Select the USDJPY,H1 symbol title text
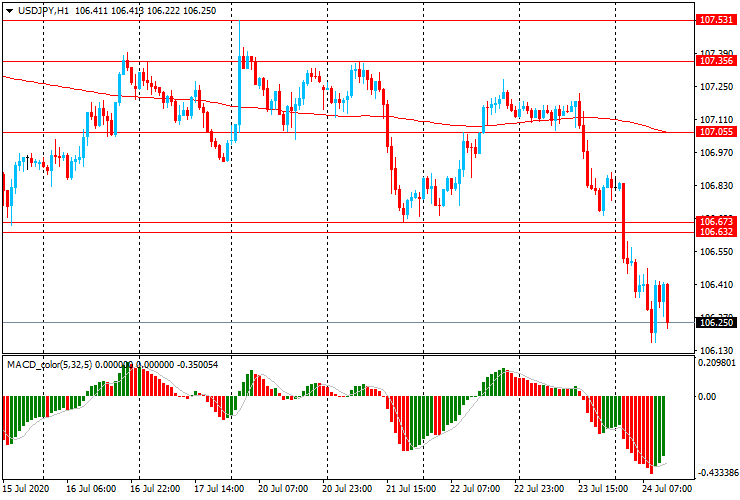This screenshot has width=740, height=500. (x=43, y=10)
